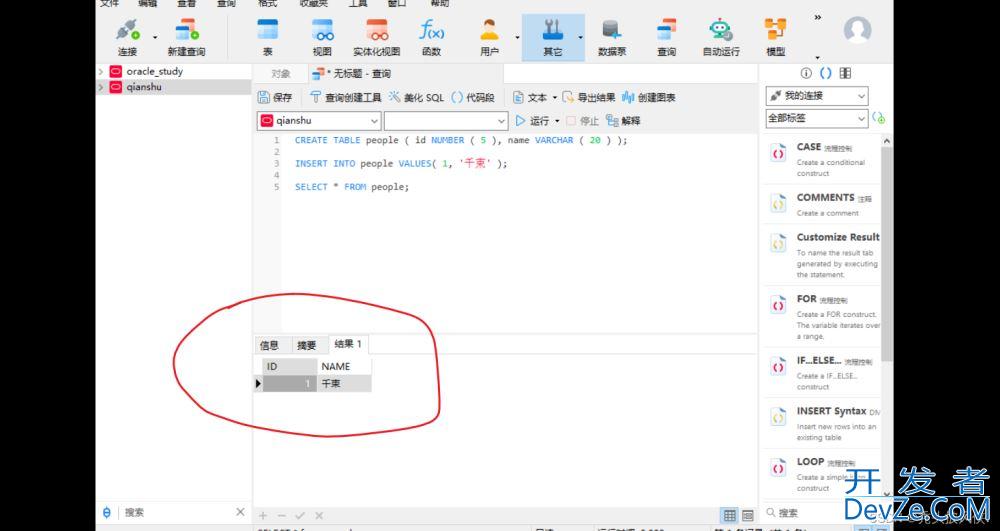Image resolution: width=1000 pixels, height=531 pixels.
Task: Click the add new snippet icon beside 全部标签
Action: point(879,118)
